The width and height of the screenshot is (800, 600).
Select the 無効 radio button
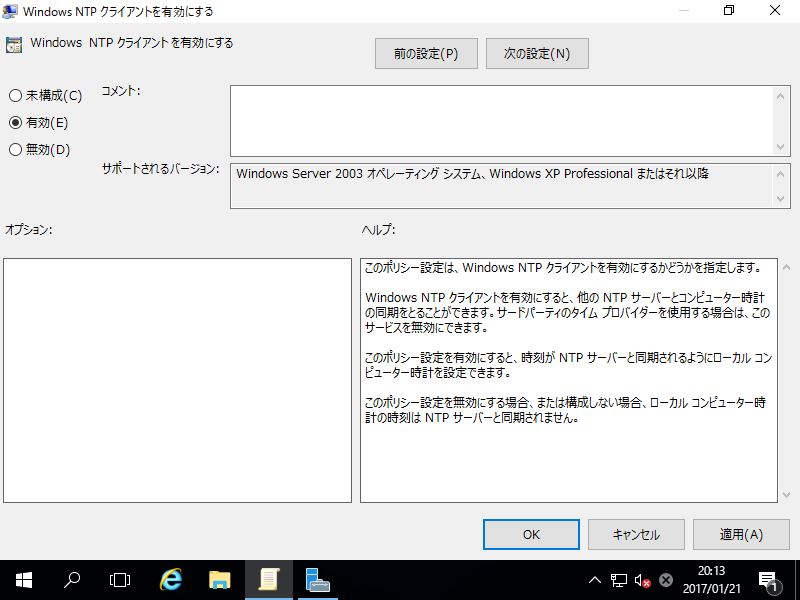pyautogui.click(x=14, y=149)
